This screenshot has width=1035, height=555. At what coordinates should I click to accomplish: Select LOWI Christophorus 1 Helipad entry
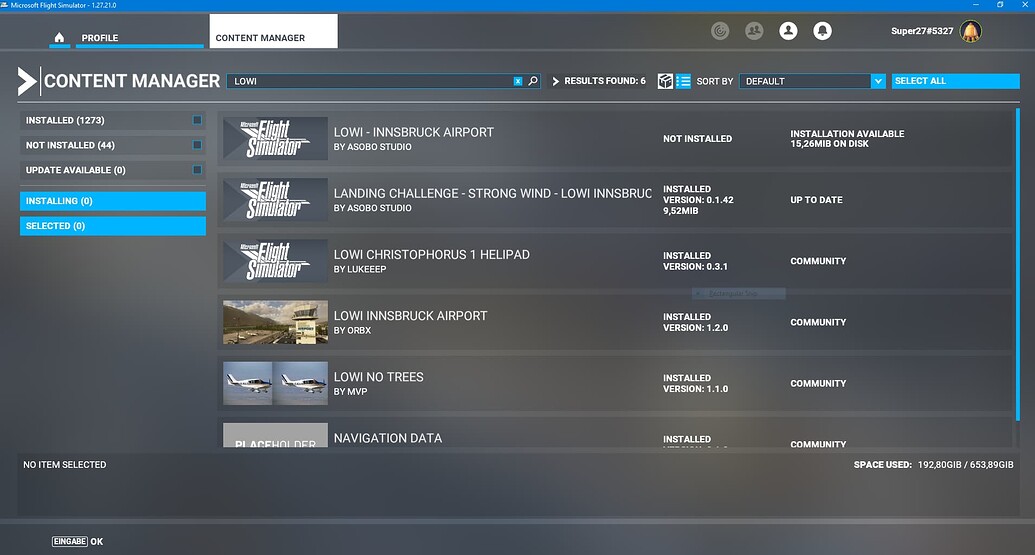615,261
